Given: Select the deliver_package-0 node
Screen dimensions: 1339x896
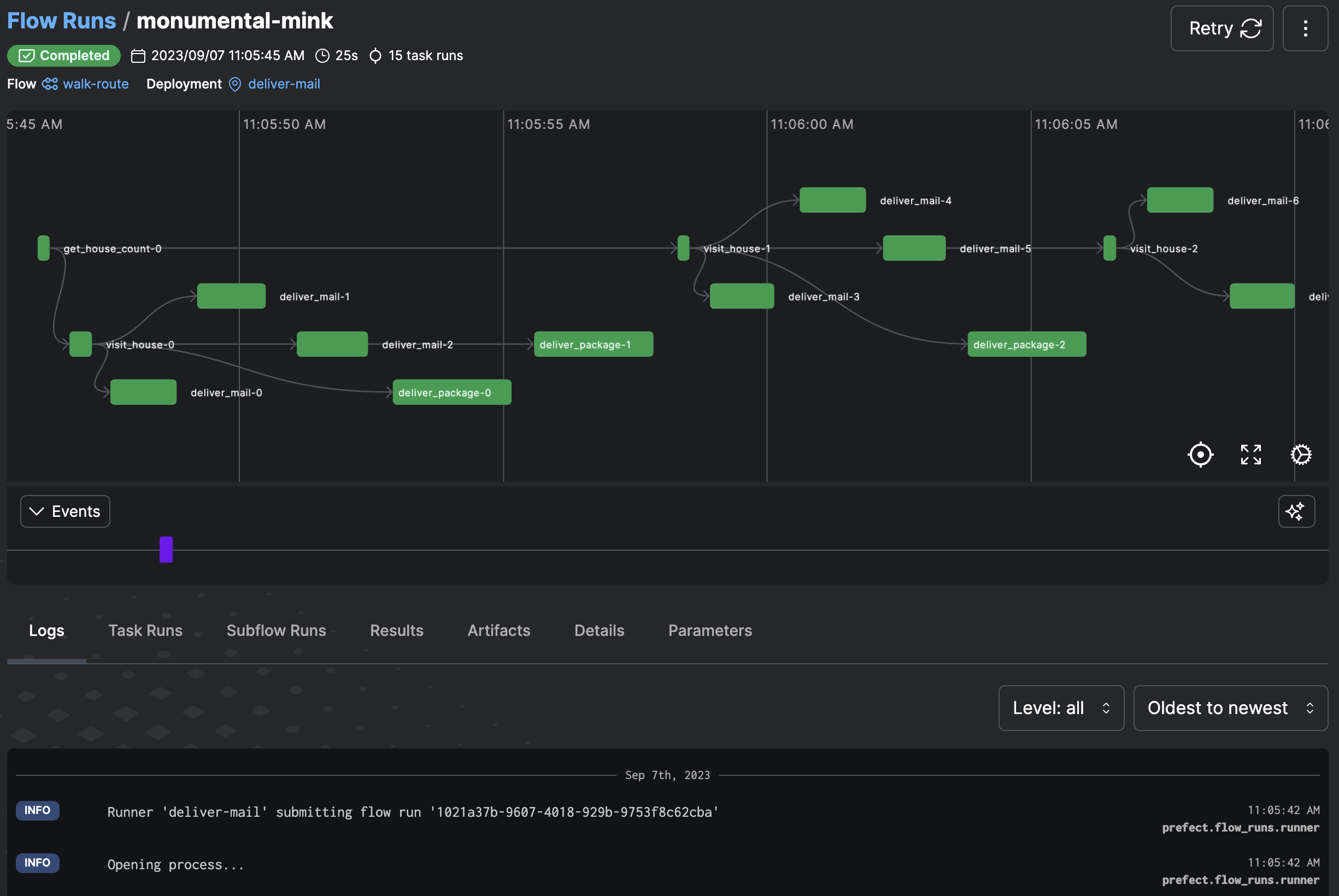Looking at the screenshot, I should (x=451, y=392).
